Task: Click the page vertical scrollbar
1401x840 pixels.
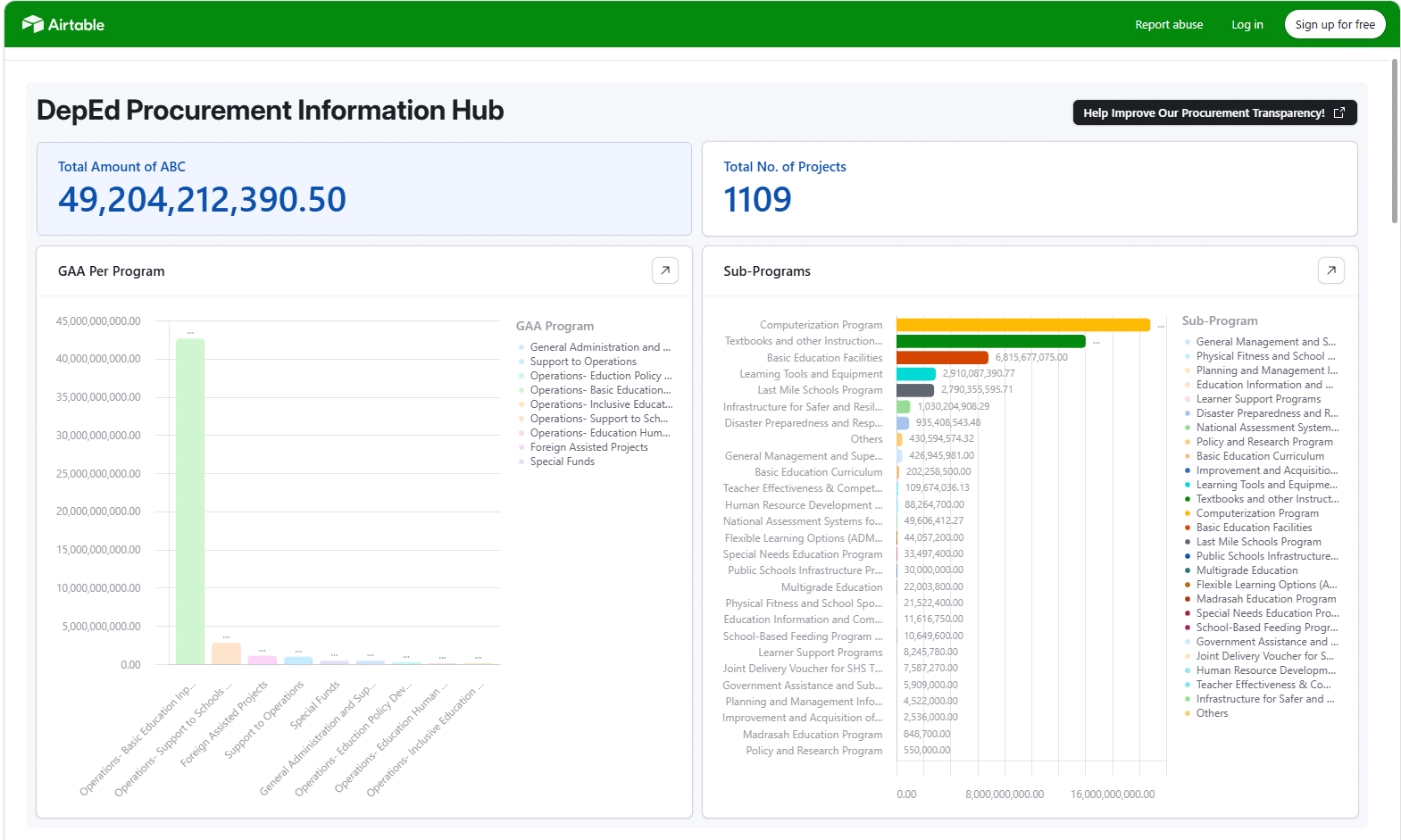Action: tap(1395, 141)
